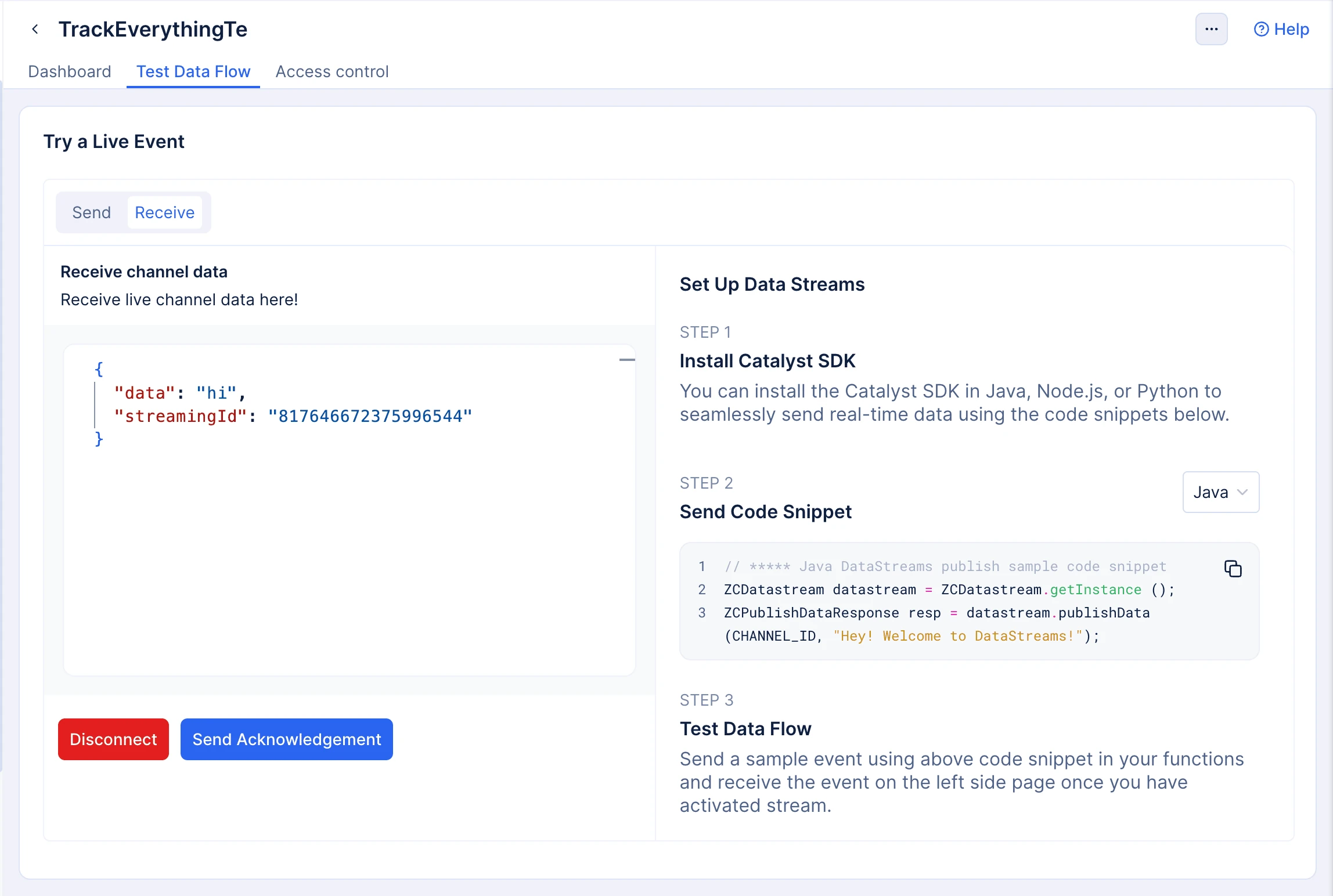The image size is (1333, 896).
Task: Click the "data": "hi" line in the JSON
Action: [180, 393]
